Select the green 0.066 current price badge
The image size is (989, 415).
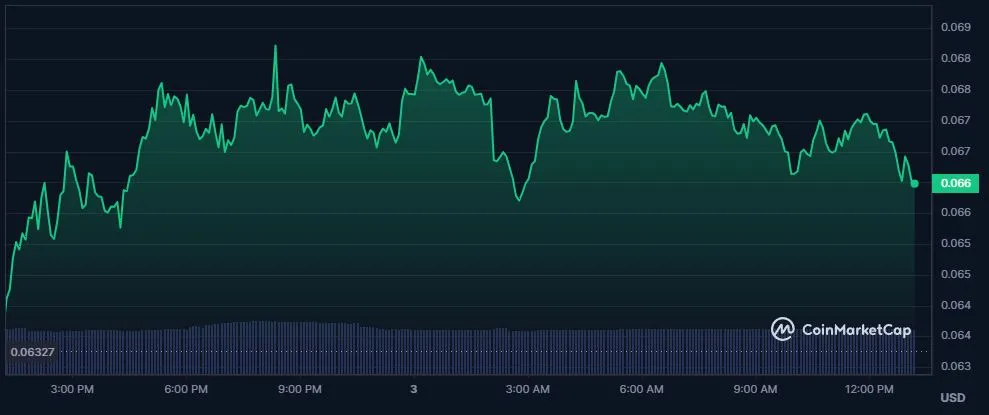[951, 183]
